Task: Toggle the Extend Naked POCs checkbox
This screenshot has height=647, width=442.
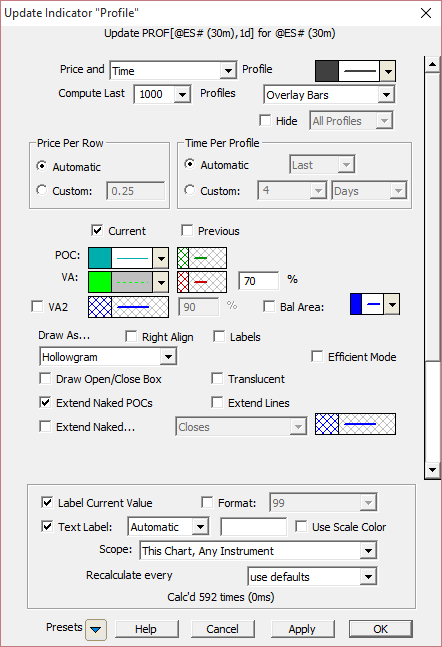Action: [45, 402]
